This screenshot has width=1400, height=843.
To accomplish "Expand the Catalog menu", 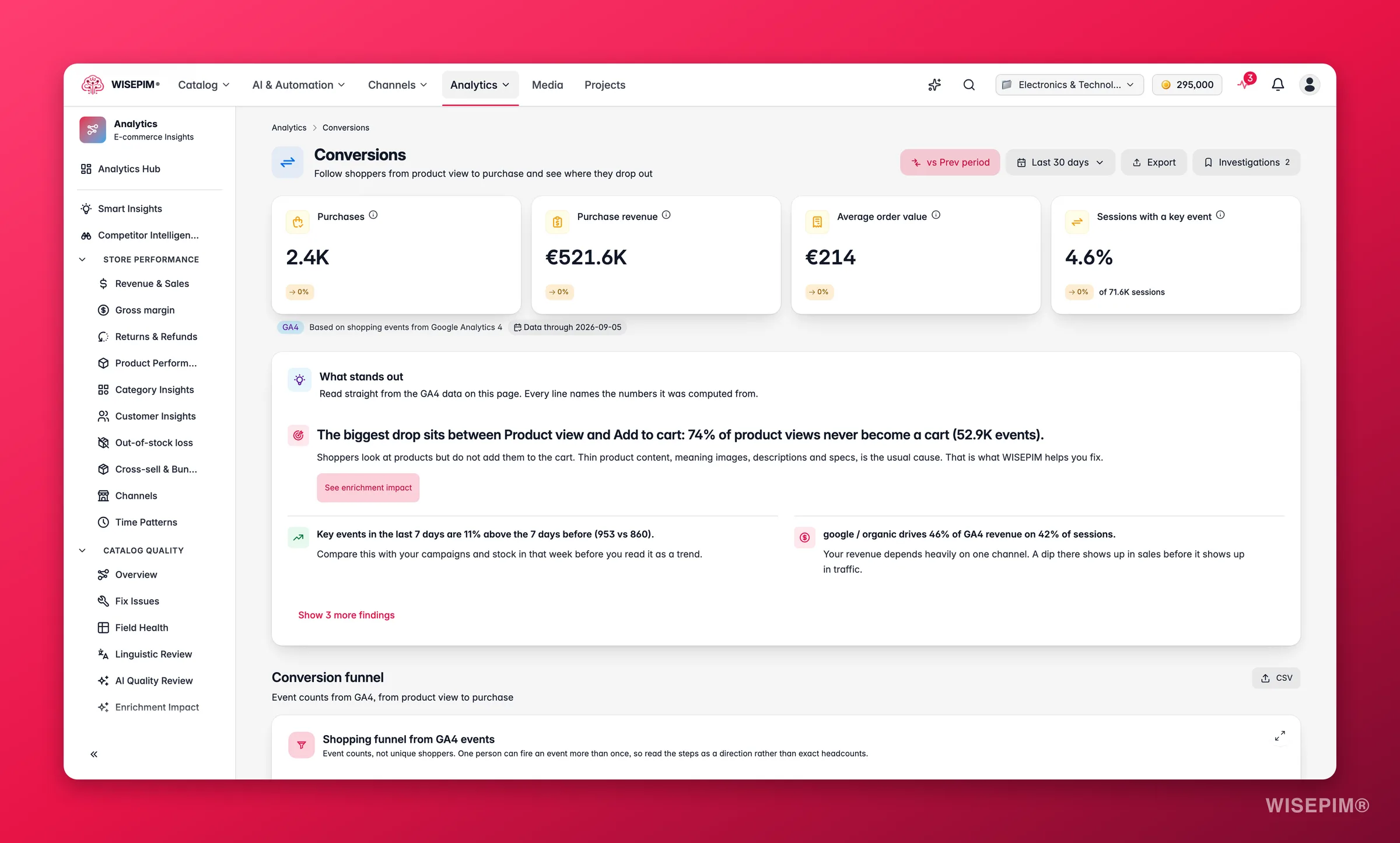I will pos(204,85).
